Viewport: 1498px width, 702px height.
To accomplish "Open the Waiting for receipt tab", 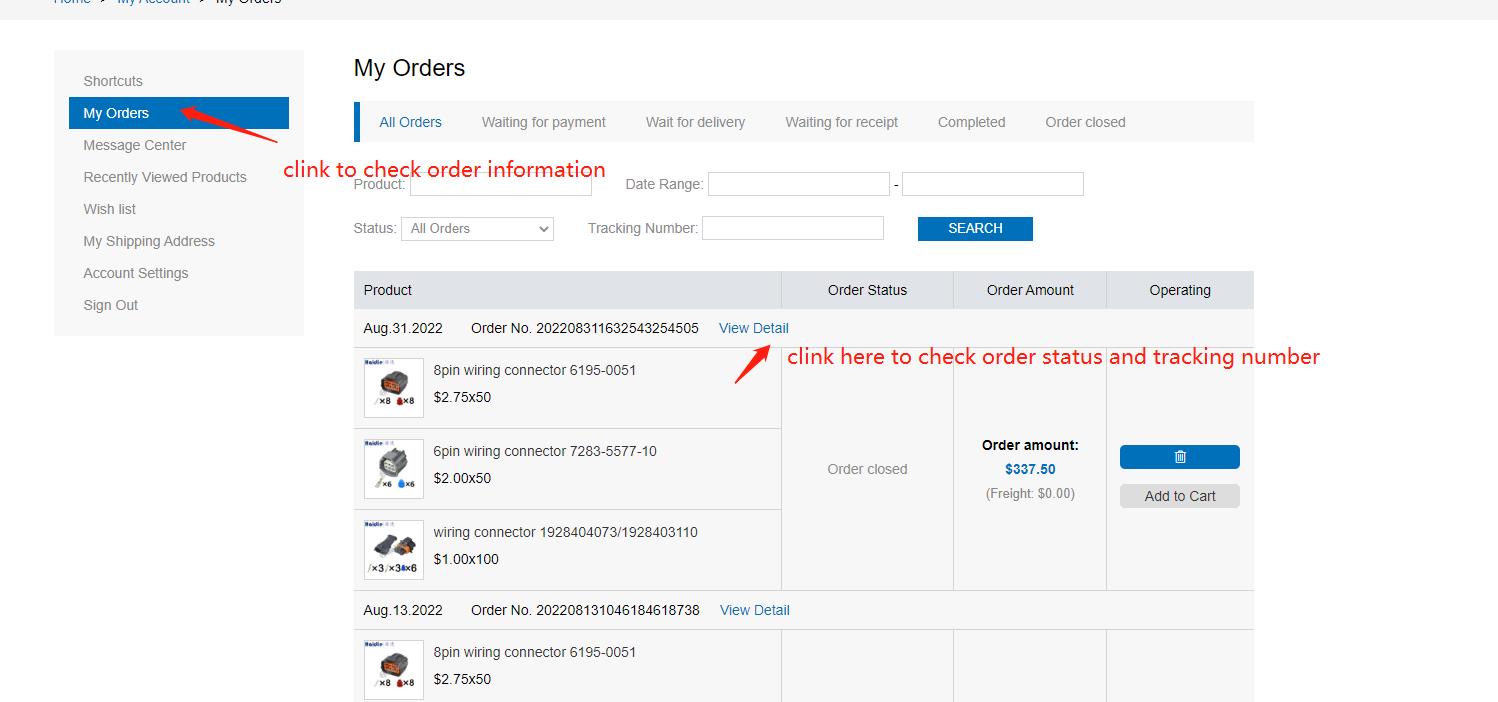I will 841,122.
